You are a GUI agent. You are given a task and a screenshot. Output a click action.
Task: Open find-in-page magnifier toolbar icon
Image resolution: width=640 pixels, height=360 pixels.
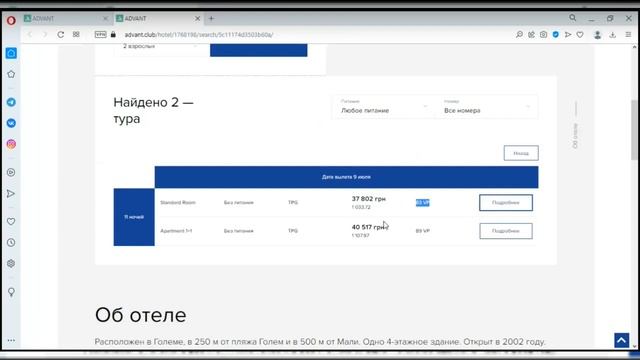pyautogui.click(x=519, y=35)
